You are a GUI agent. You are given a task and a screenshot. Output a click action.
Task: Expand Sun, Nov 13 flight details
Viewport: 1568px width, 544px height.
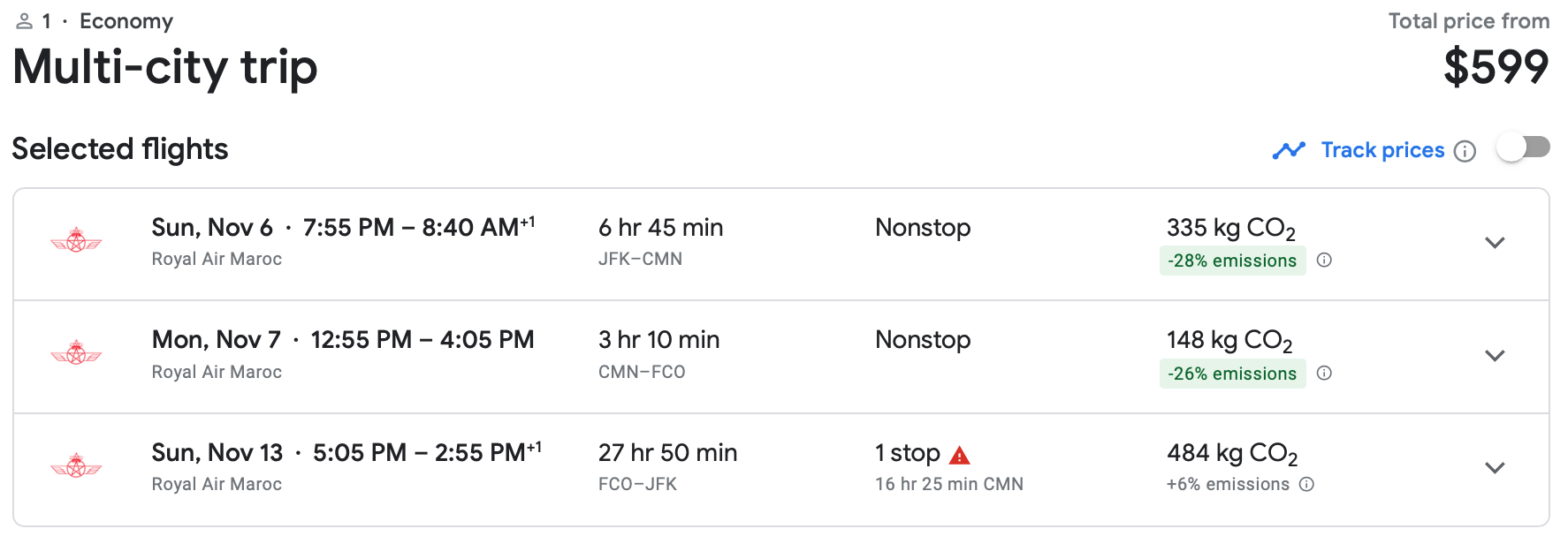pos(1495,468)
